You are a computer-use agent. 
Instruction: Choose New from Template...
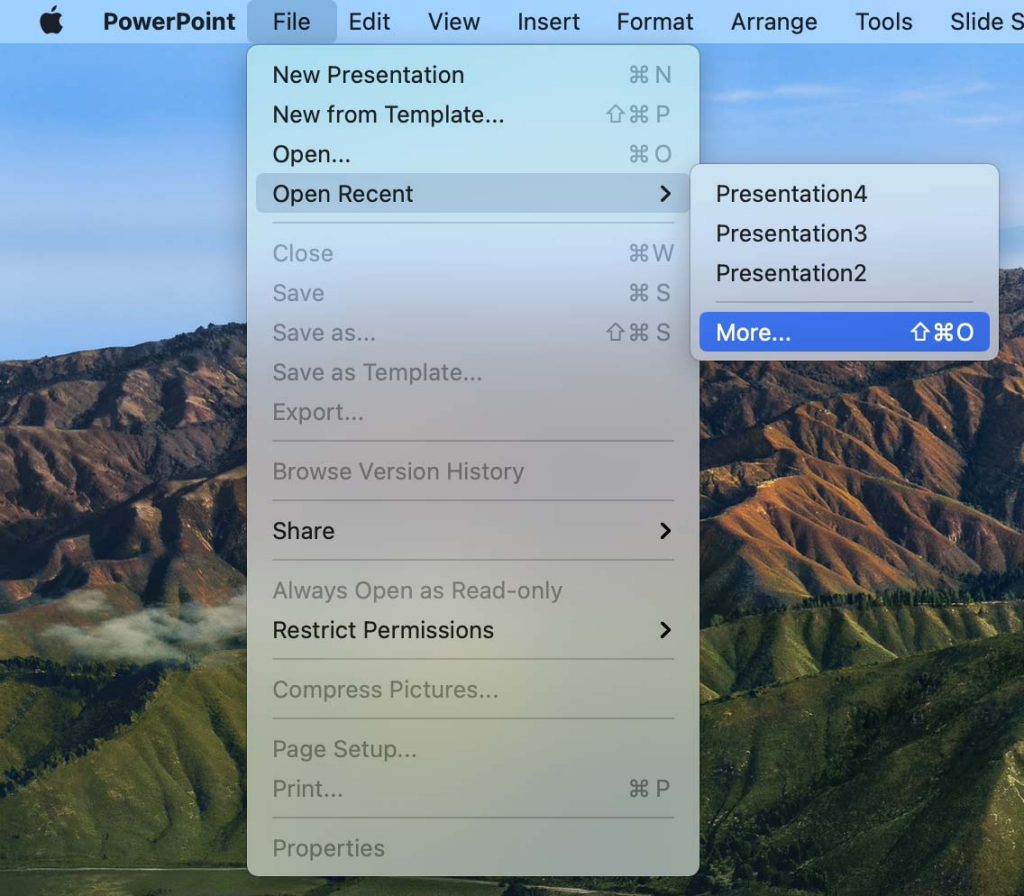[x=388, y=114]
